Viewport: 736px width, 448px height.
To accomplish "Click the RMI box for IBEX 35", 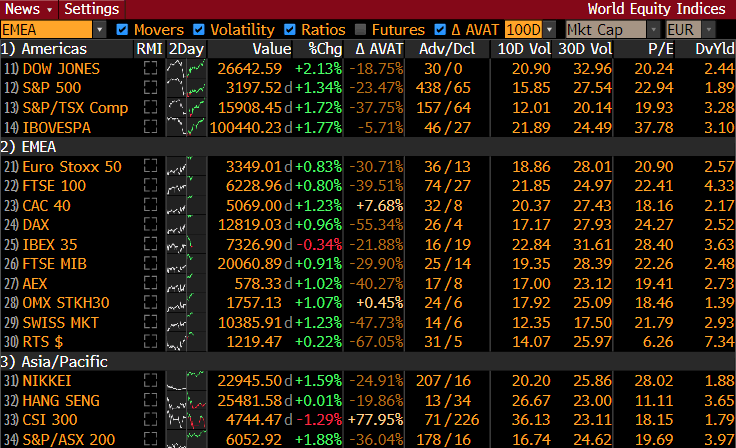I will pyautogui.click(x=150, y=244).
